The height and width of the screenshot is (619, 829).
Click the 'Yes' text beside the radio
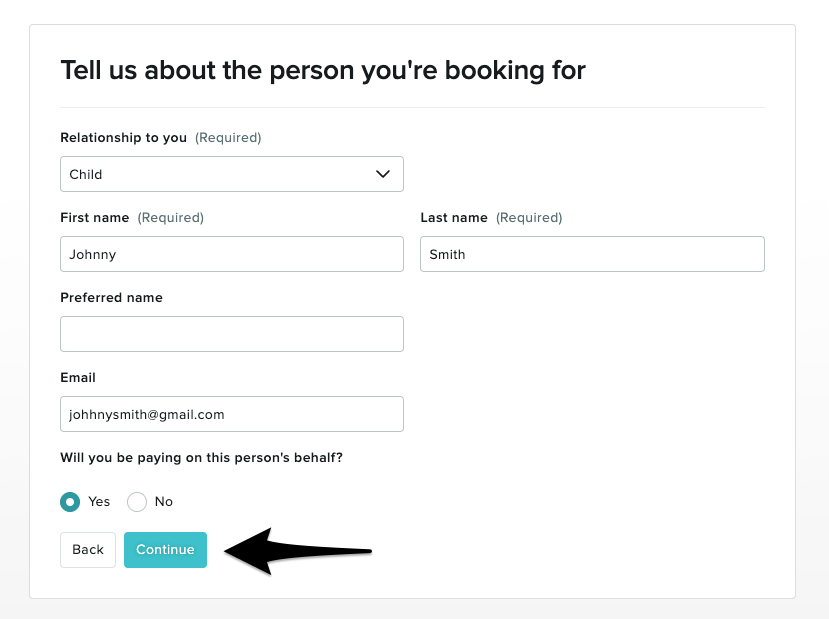[99, 502]
